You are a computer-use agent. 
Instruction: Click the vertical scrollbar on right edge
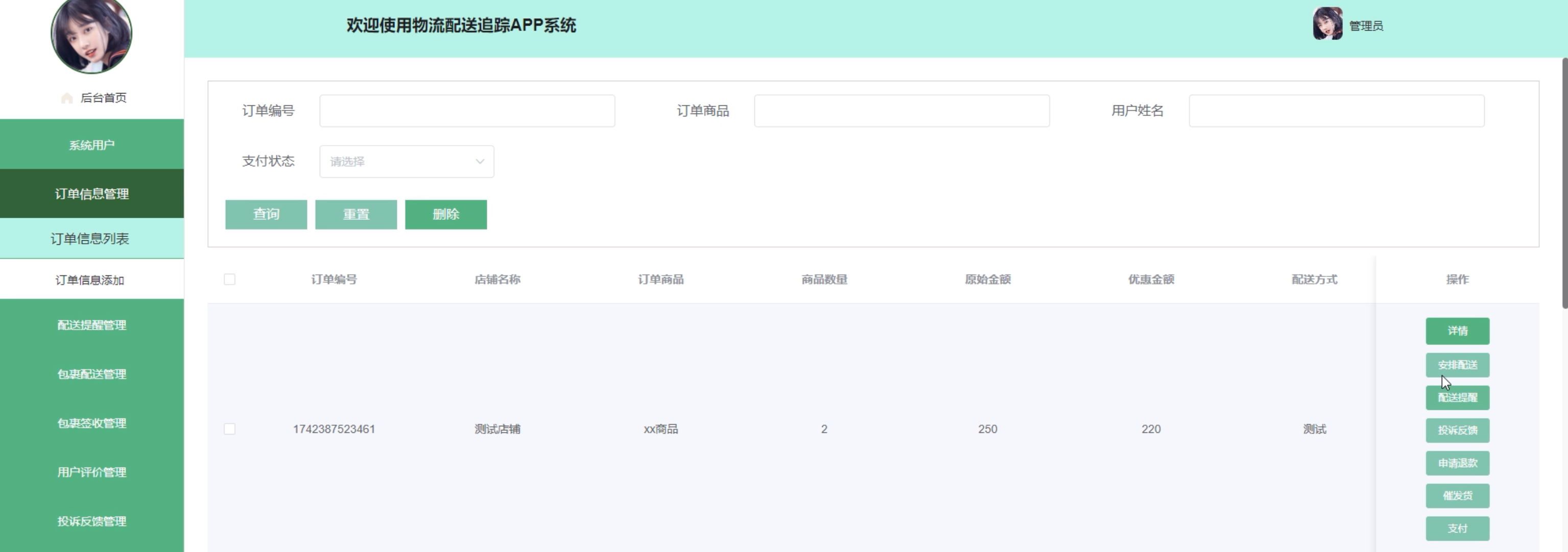point(1564,183)
